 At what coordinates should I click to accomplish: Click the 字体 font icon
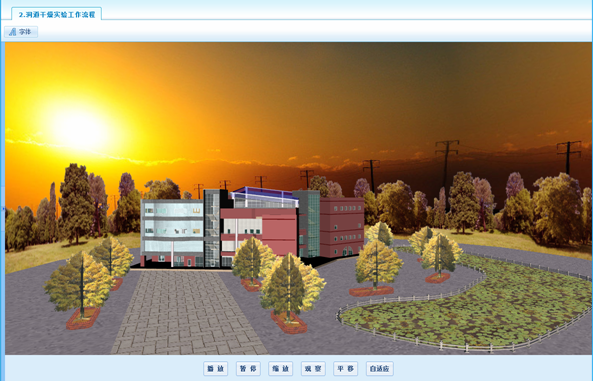click(12, 32)
